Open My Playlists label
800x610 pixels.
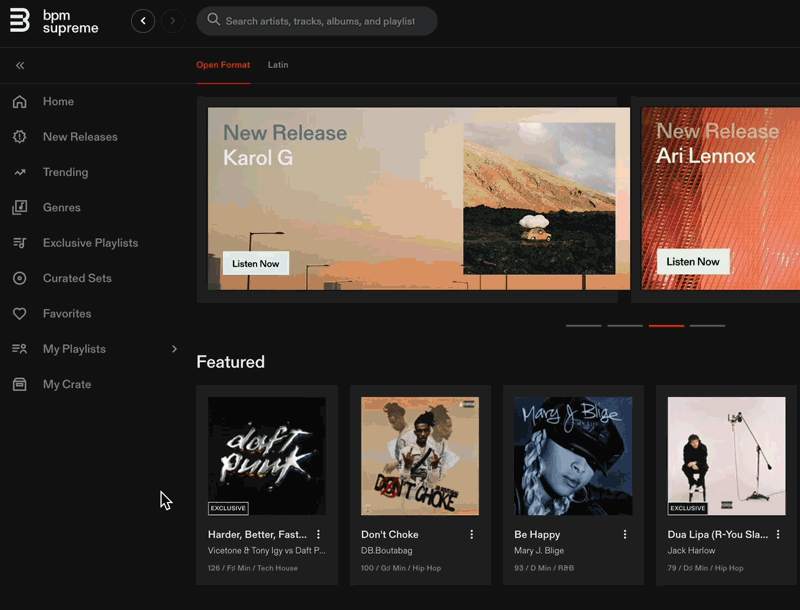pyautogui.click(x=74, y=349)
